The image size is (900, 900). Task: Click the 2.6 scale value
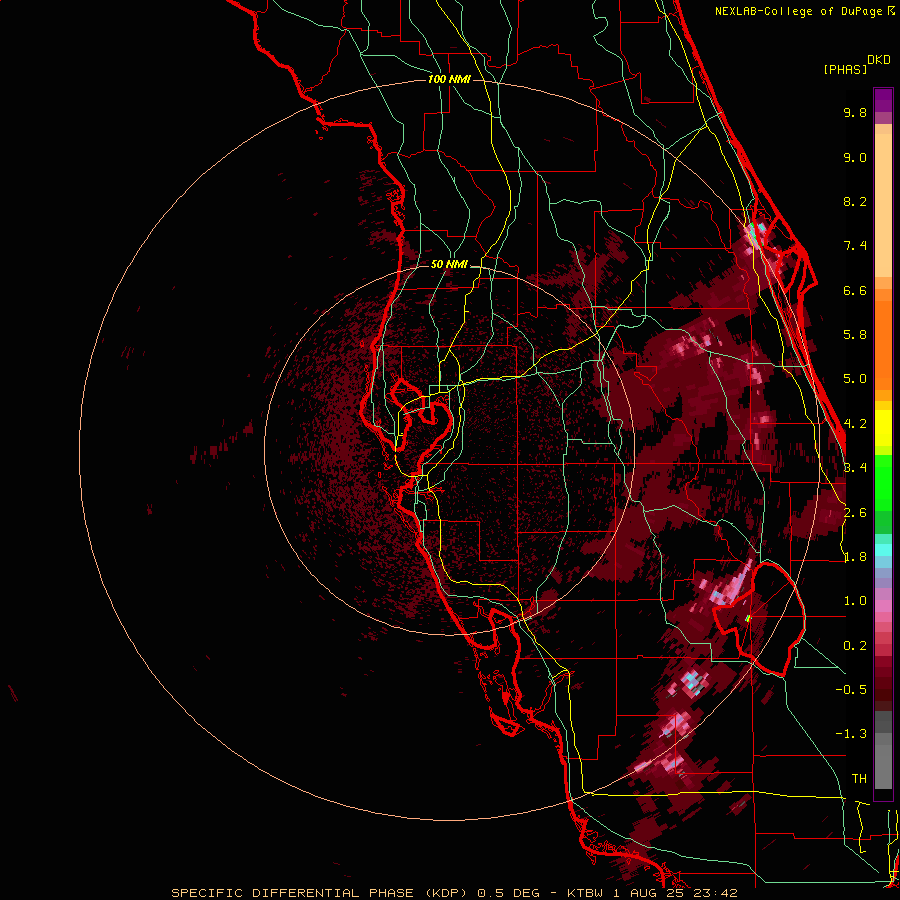[x=855, y=513]
